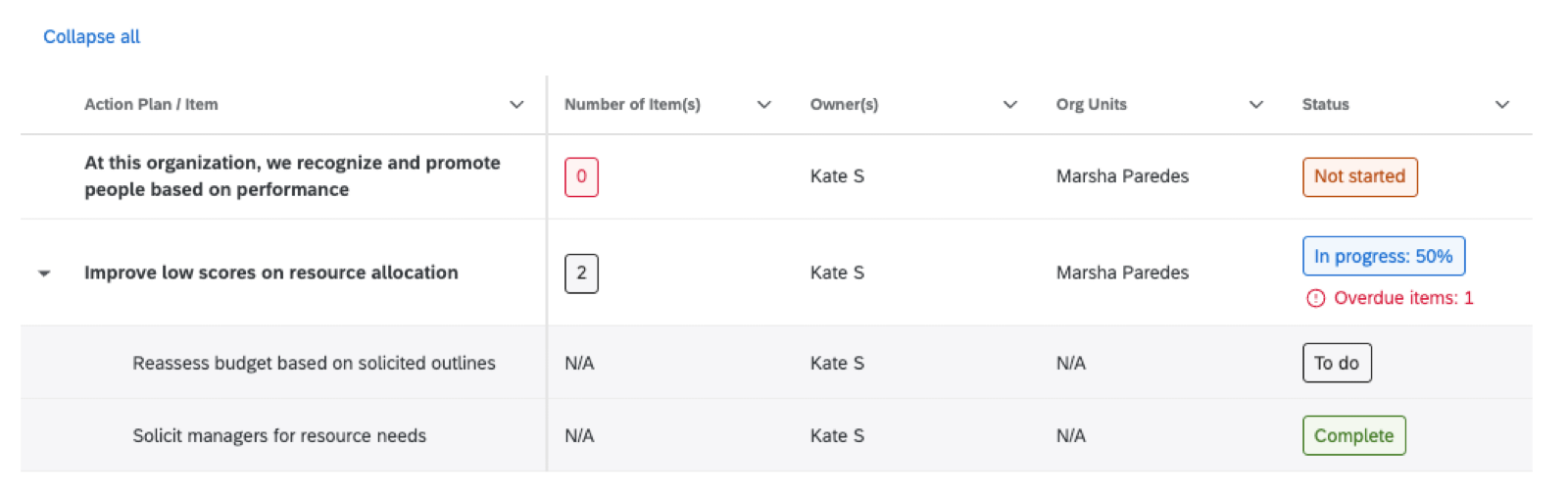
Task: Open the Owner(s) column dropdown chevron
Action: click(1010, 105)
